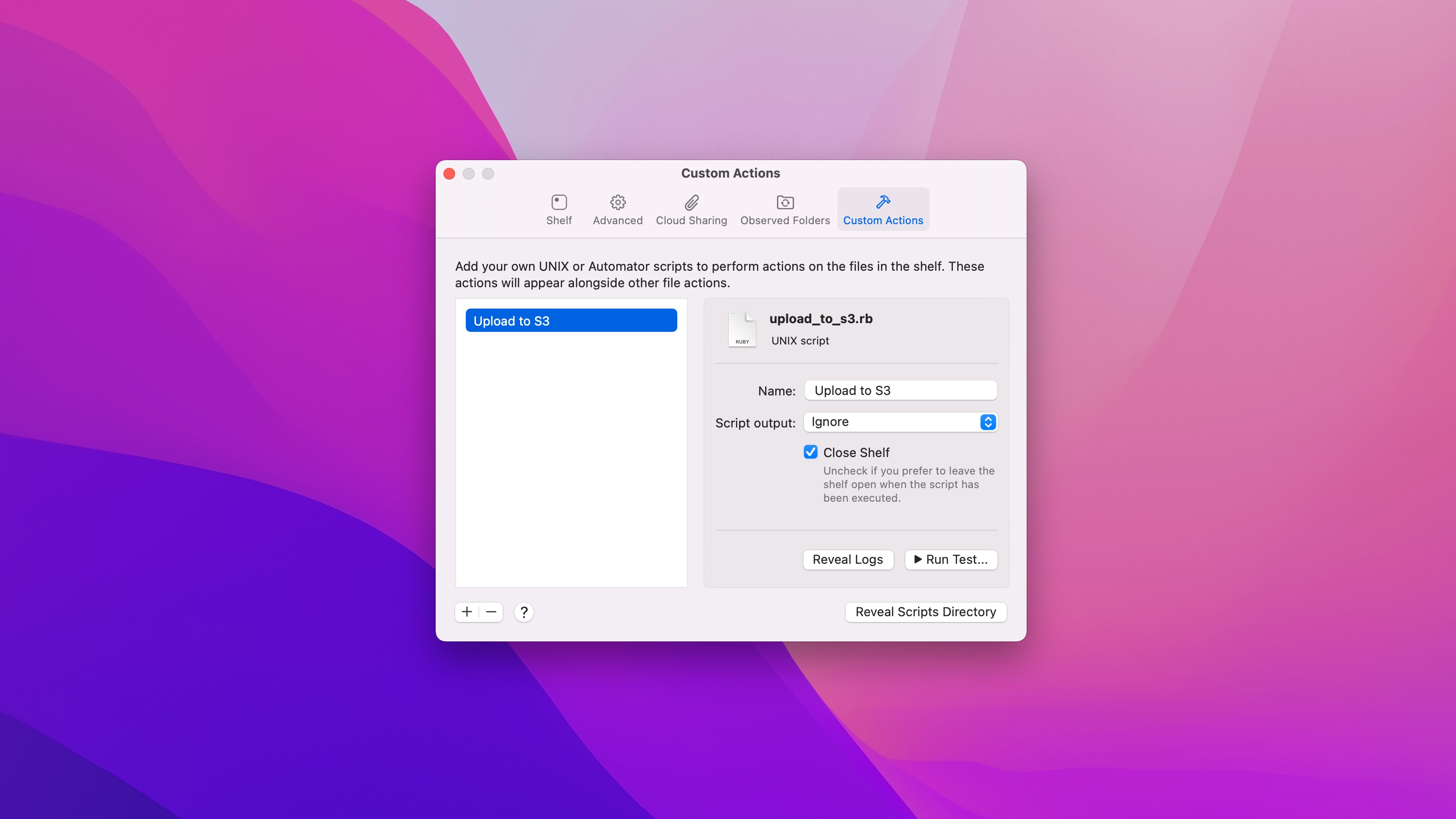This screenshot has width=1456, height=819.
Task: Run a test of the script
Action: click(x=951, y=559)
